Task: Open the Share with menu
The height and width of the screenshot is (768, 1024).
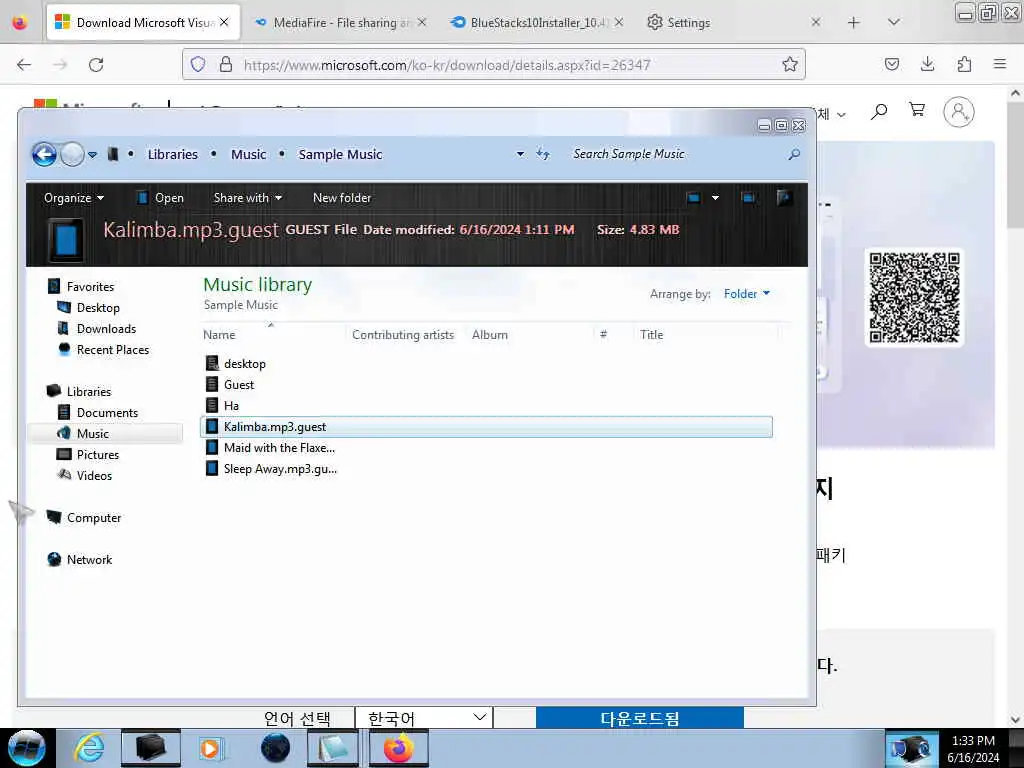Action: pos(248,198)
